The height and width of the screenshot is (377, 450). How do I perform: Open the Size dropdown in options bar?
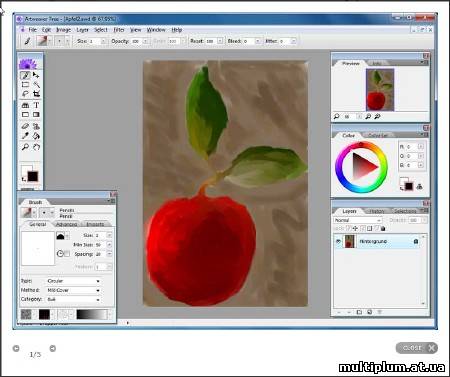103,41
